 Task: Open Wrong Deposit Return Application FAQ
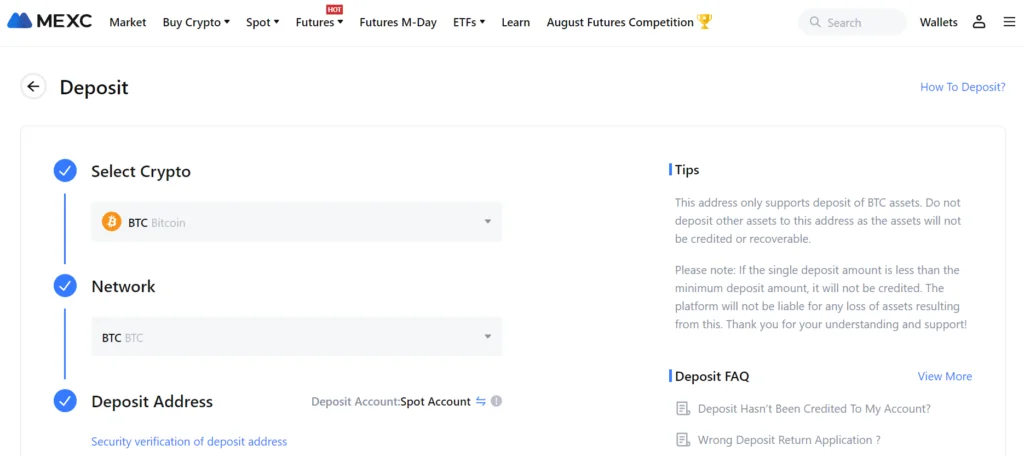click(789, 440)
